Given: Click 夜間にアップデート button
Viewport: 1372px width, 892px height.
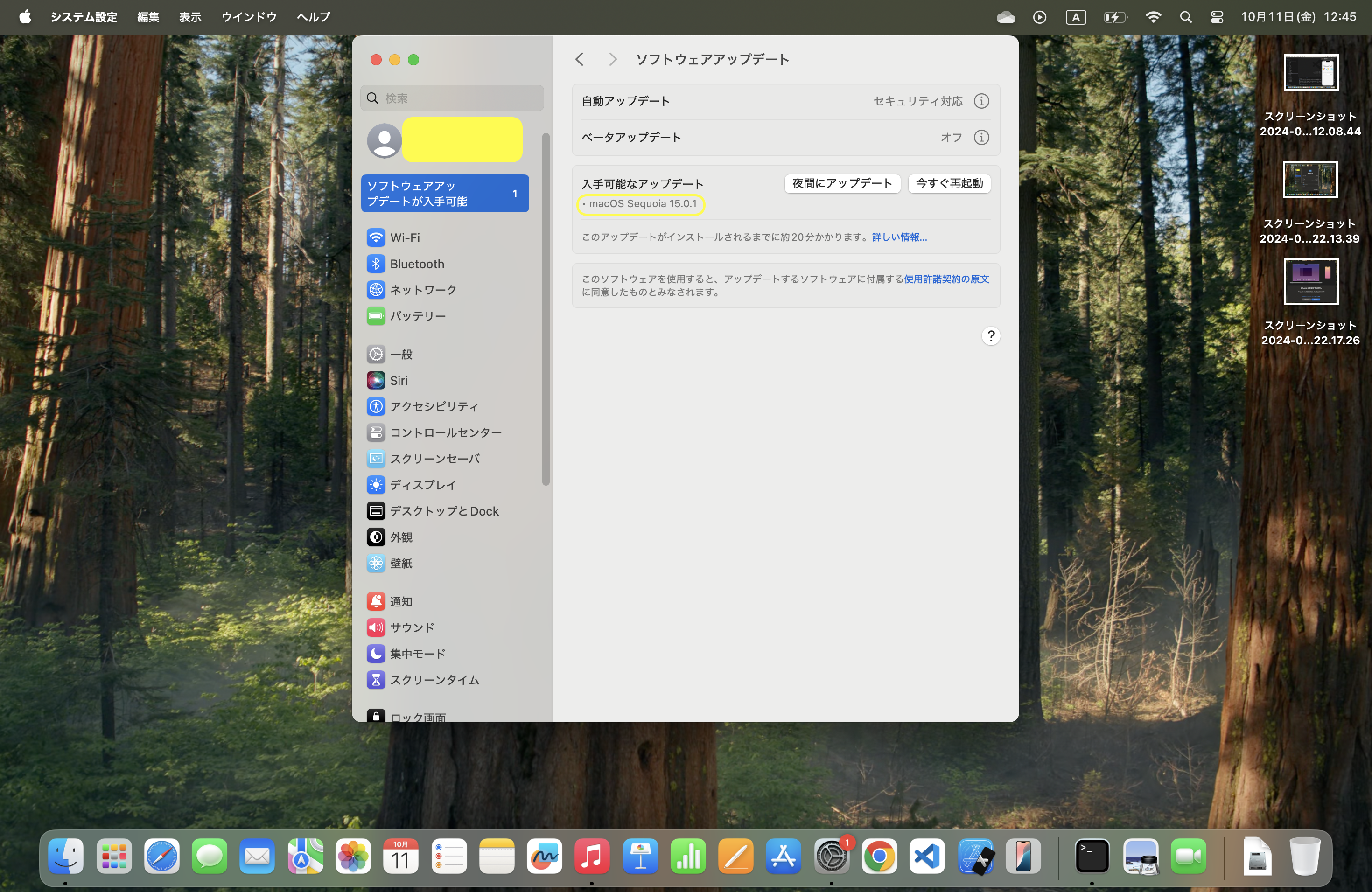Looking at the screenshot, I should [842, 183].
